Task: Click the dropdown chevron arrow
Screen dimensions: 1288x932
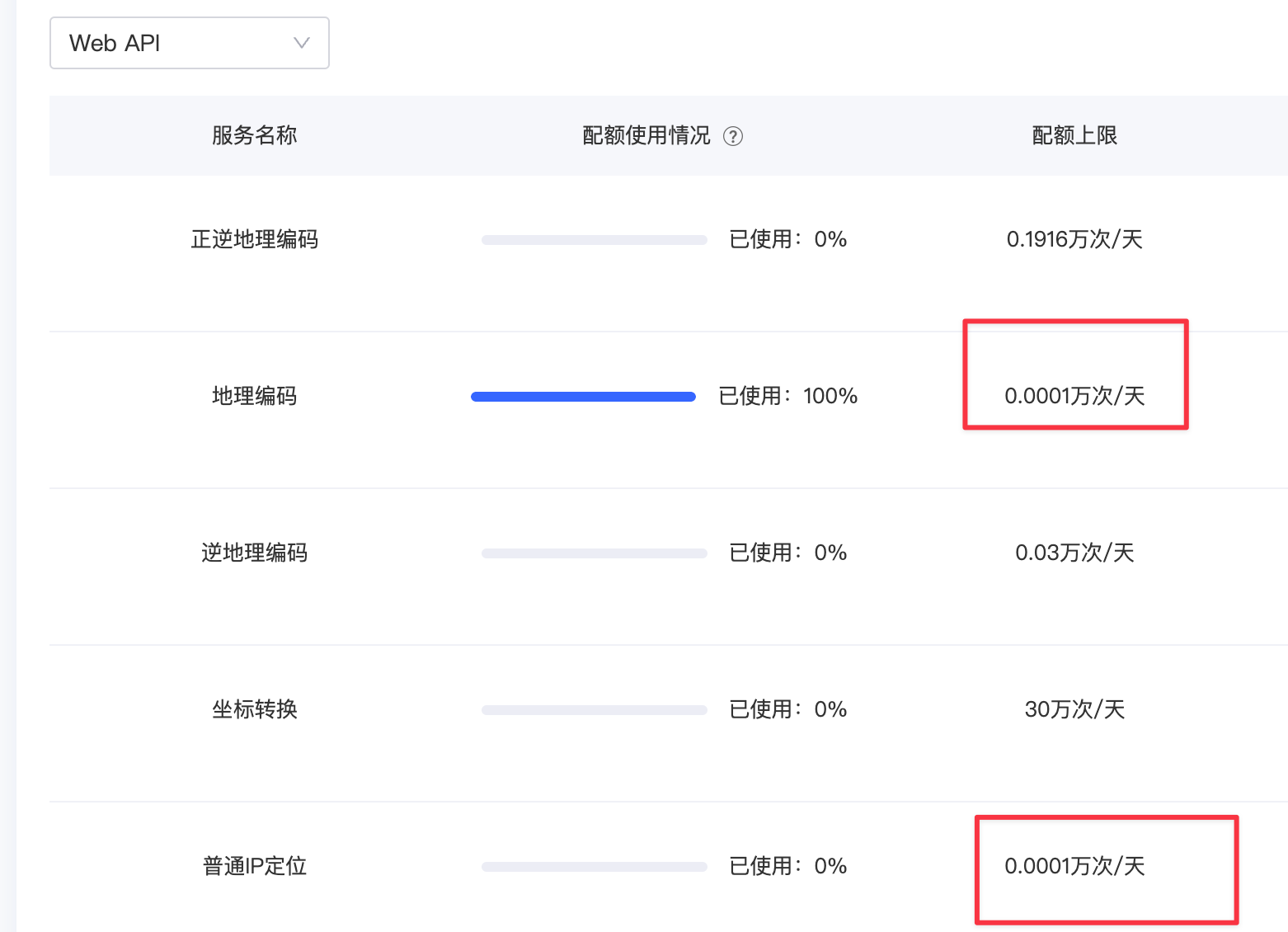Action: click(302, 43)
